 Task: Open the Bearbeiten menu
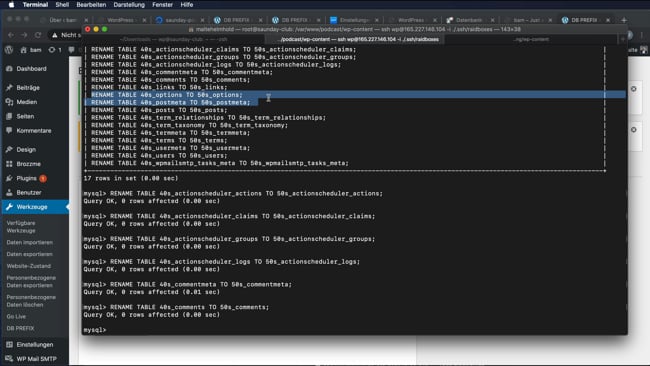click(x=91, y=5)
